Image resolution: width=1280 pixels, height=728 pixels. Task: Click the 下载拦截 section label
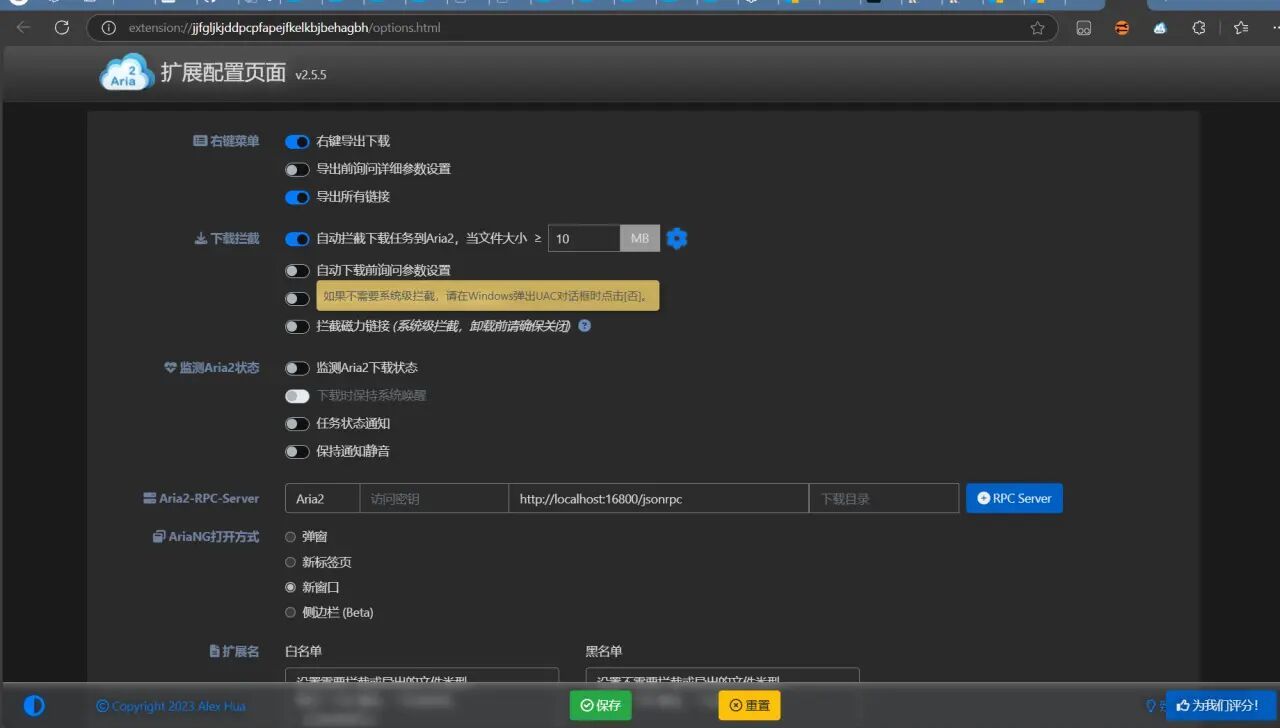click(227, 238)
